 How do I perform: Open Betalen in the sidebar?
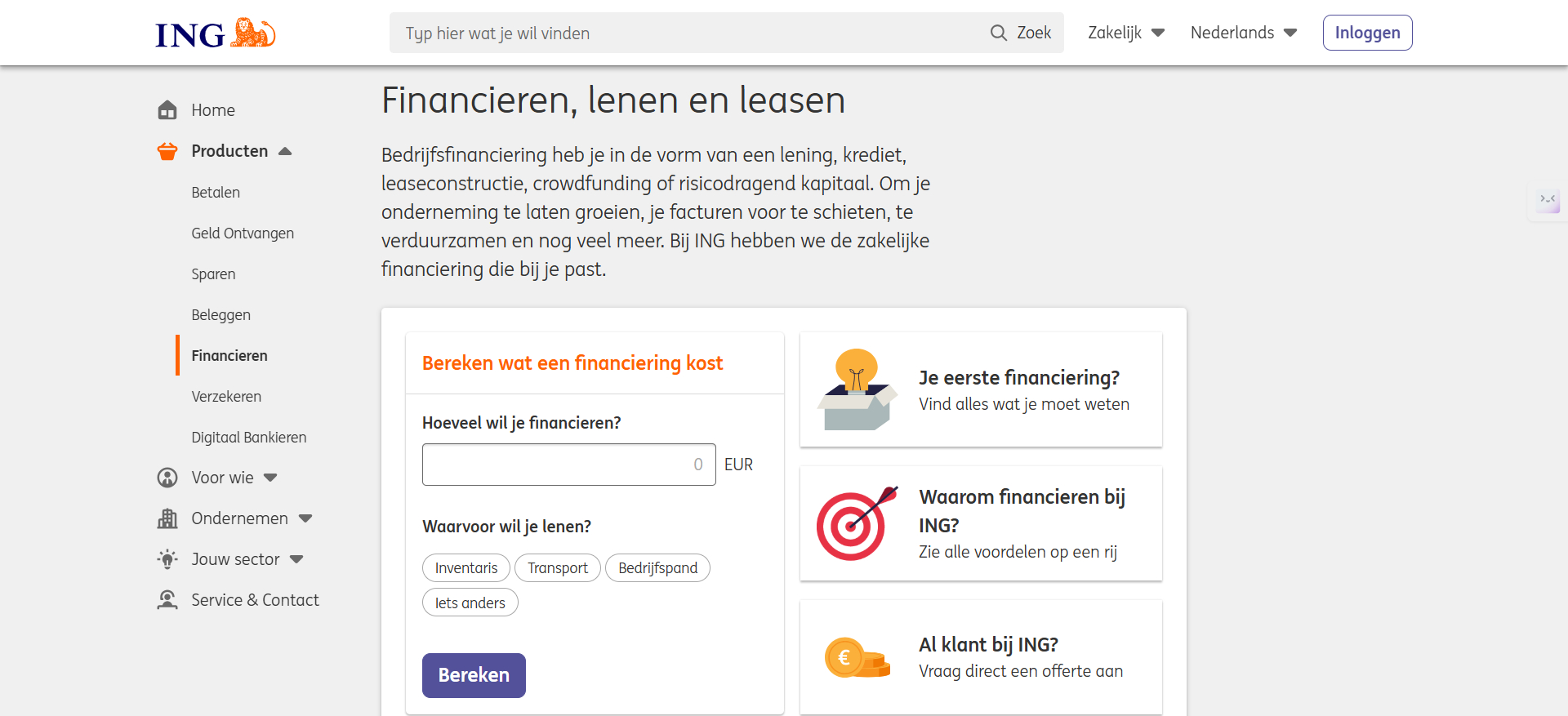[x=216, y=193]
